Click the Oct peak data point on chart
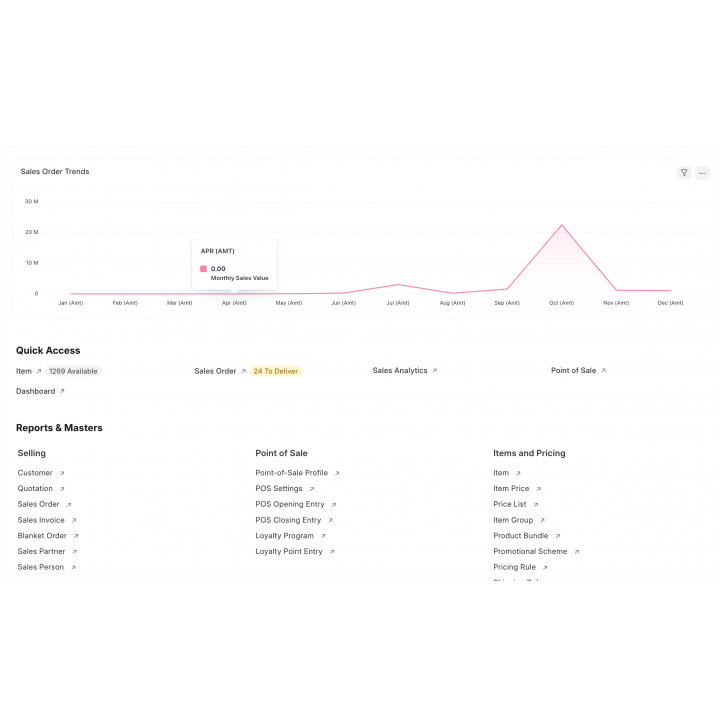Image resolution: width=720 pixels, height=720 pixels. (x=562, y=225)
